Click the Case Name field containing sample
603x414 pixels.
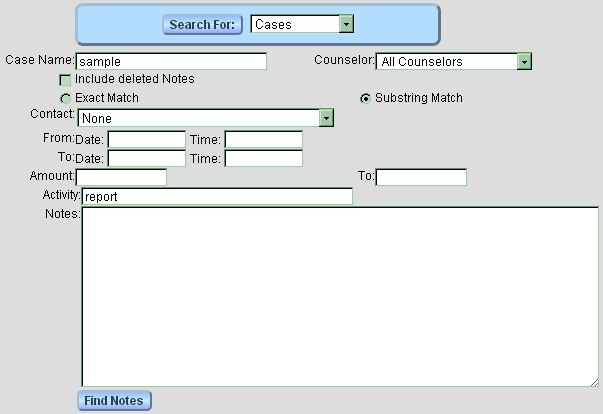tap(171, 61)
